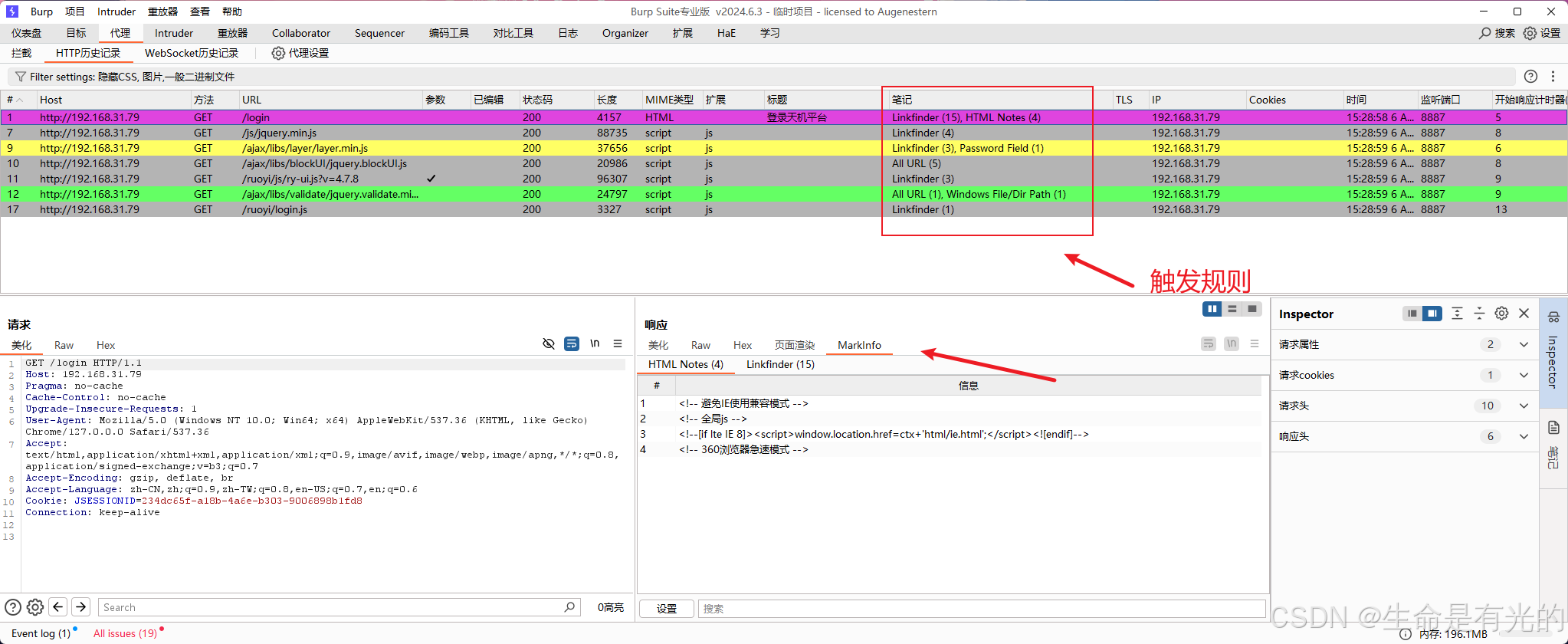The image size is (1568, 644).
Task: Click the request Search input field
Action: coord(330,607)
